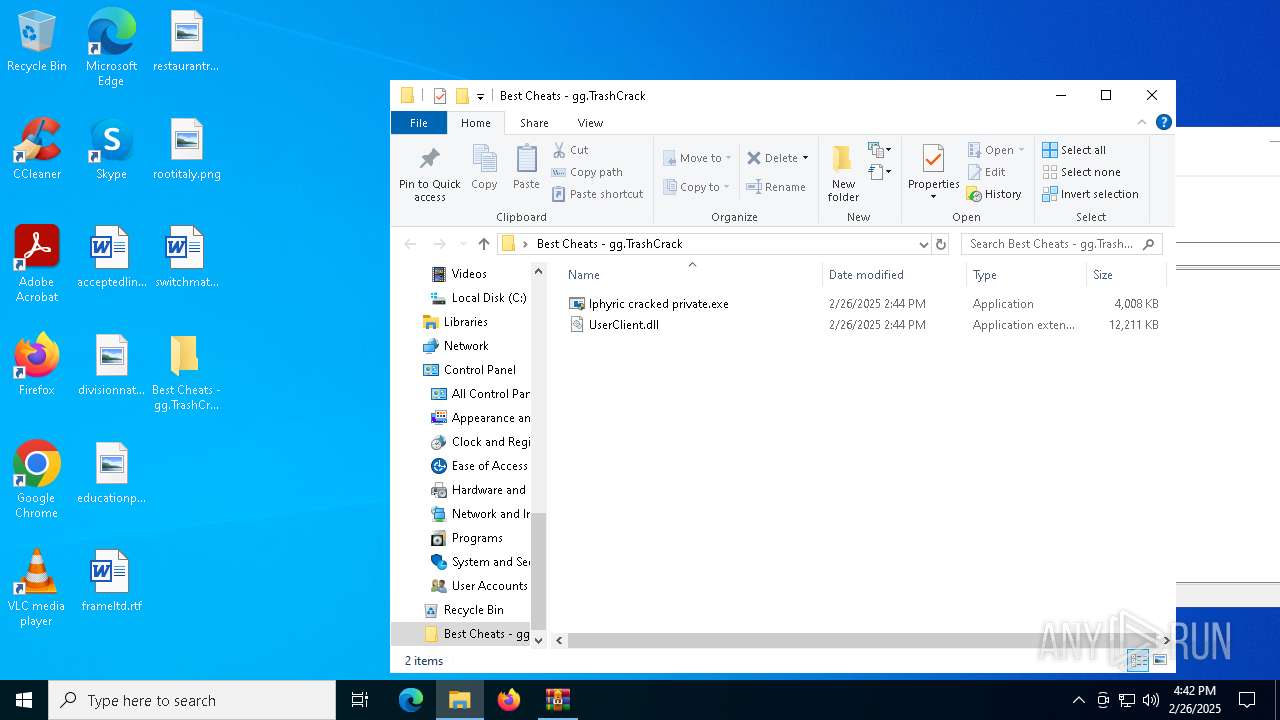This screenshot has width=1280, height=720.
Task: Click Edit in ribbon Open group
Action: point(986,172)
